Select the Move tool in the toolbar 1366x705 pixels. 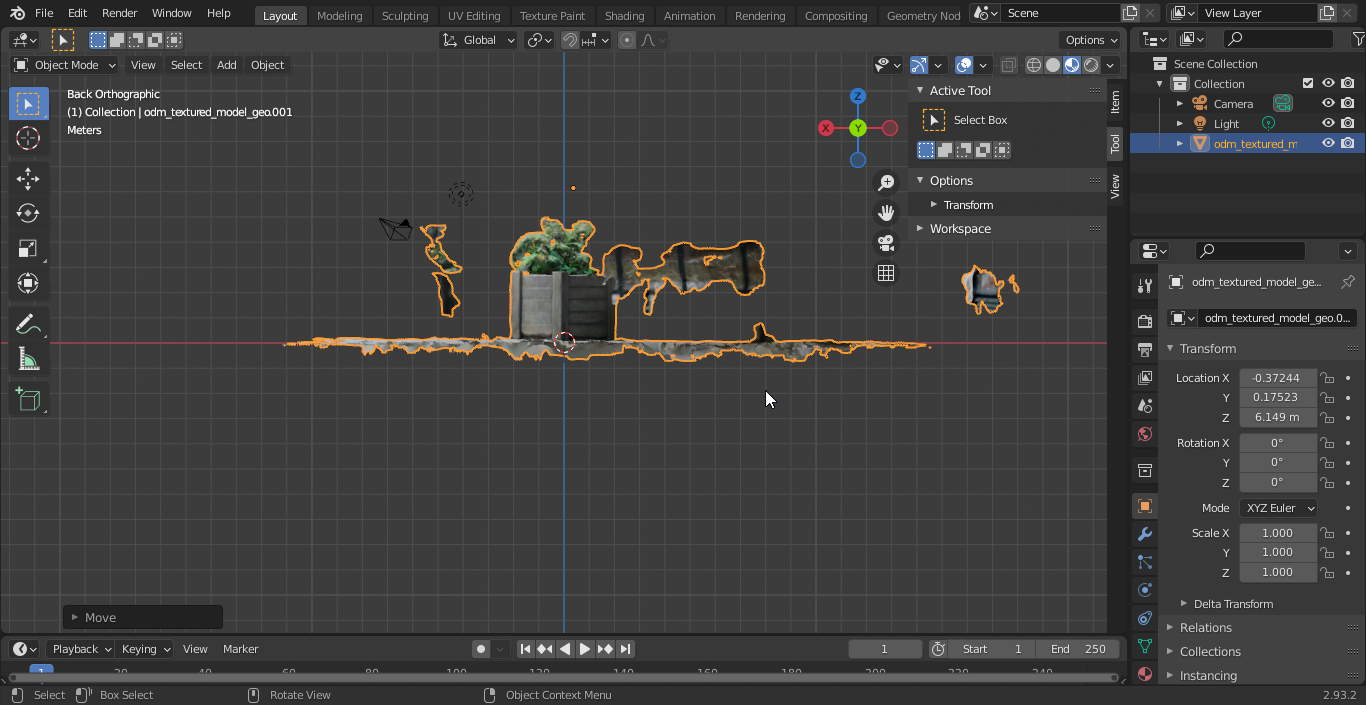[28, 179]
